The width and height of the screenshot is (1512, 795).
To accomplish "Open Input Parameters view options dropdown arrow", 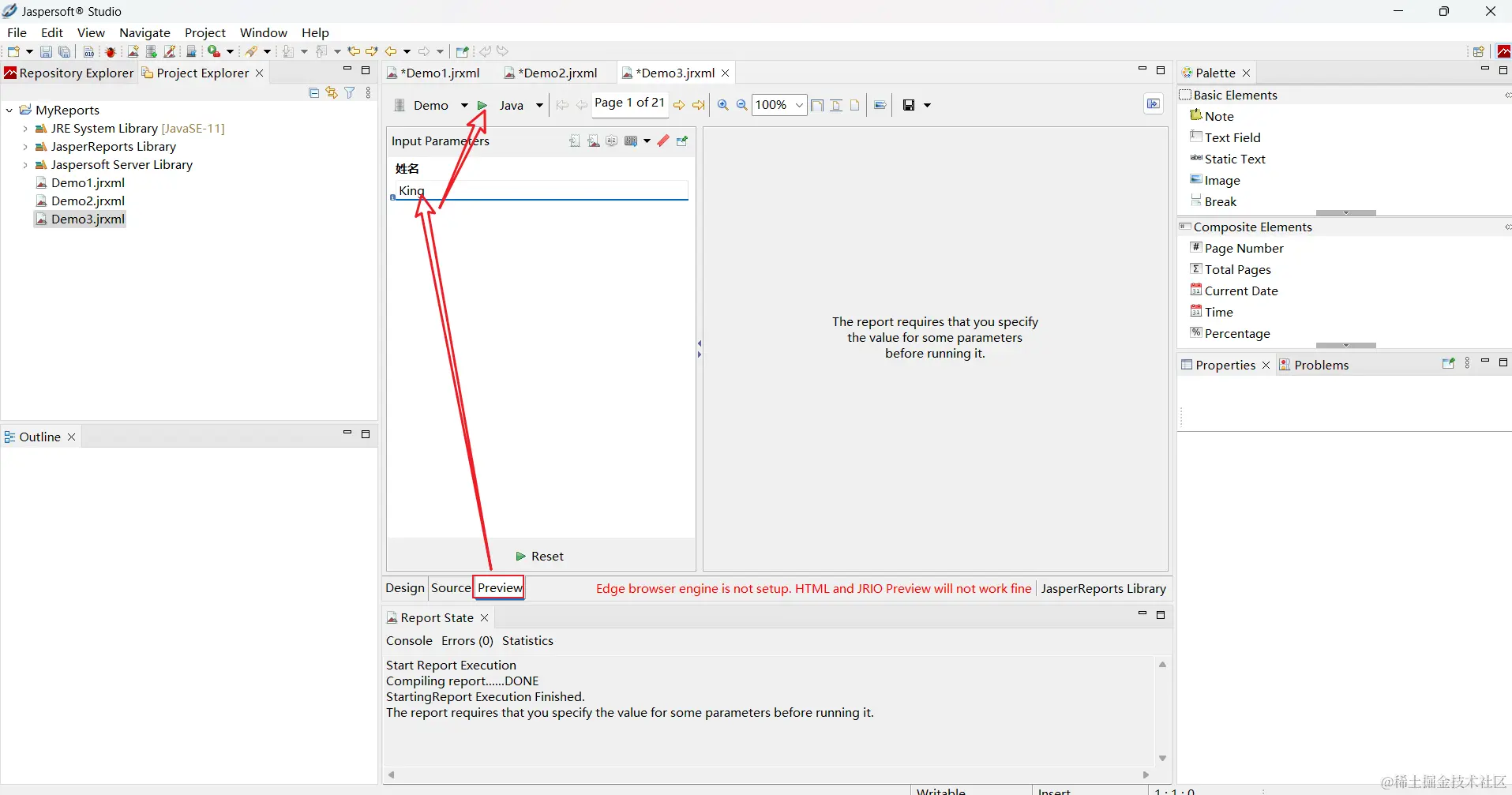I will click(647, 141).
